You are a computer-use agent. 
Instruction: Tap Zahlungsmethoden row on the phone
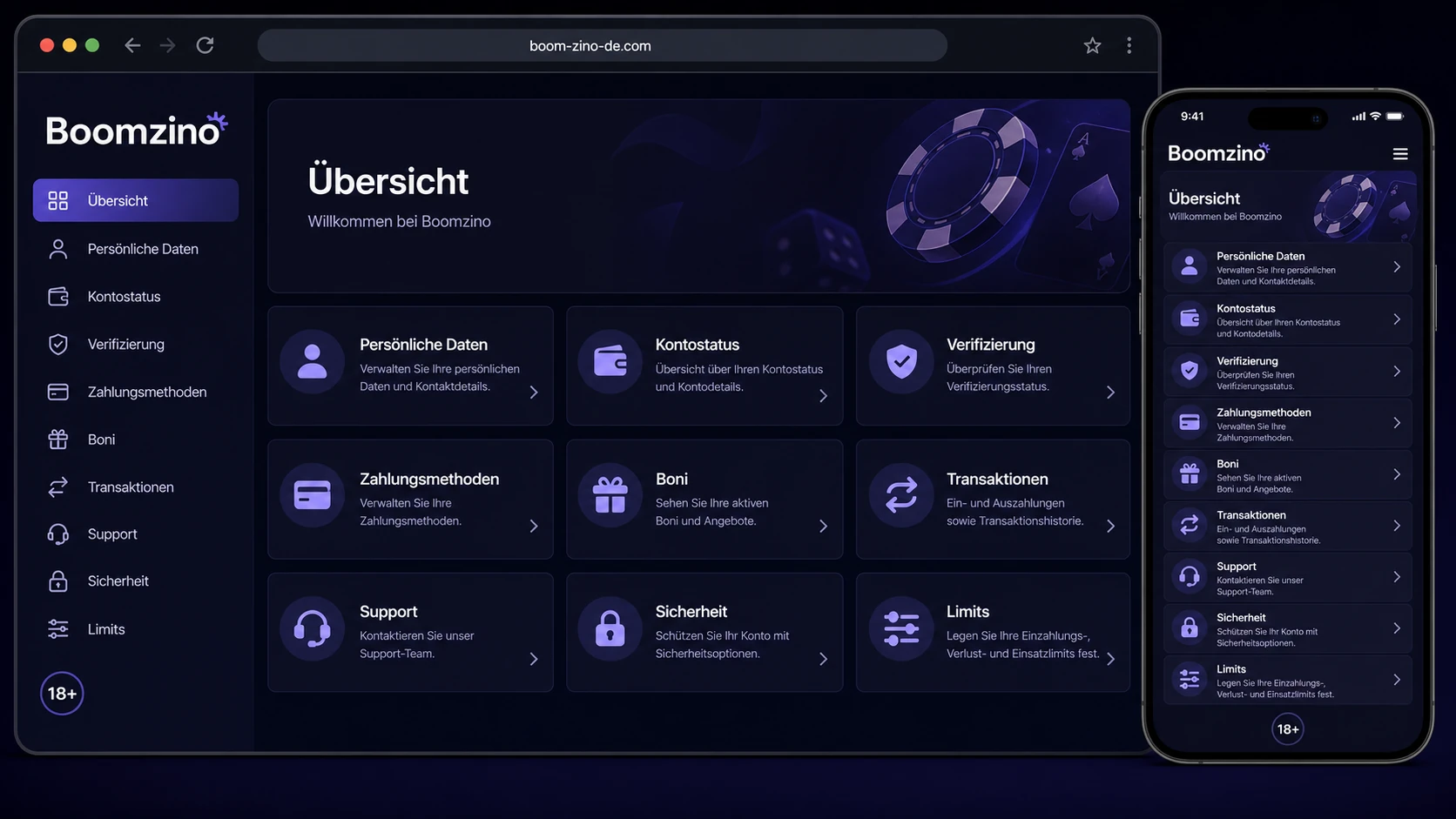point(1287,423)
